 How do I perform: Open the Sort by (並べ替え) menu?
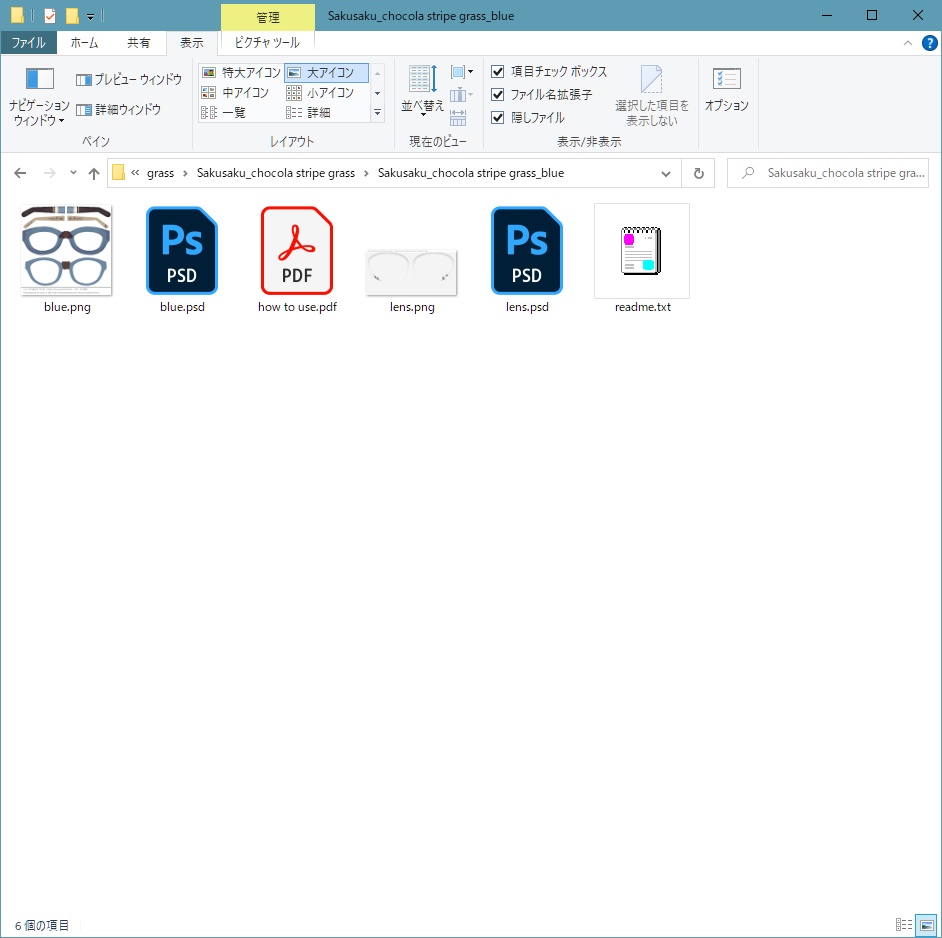coord(423,89)
